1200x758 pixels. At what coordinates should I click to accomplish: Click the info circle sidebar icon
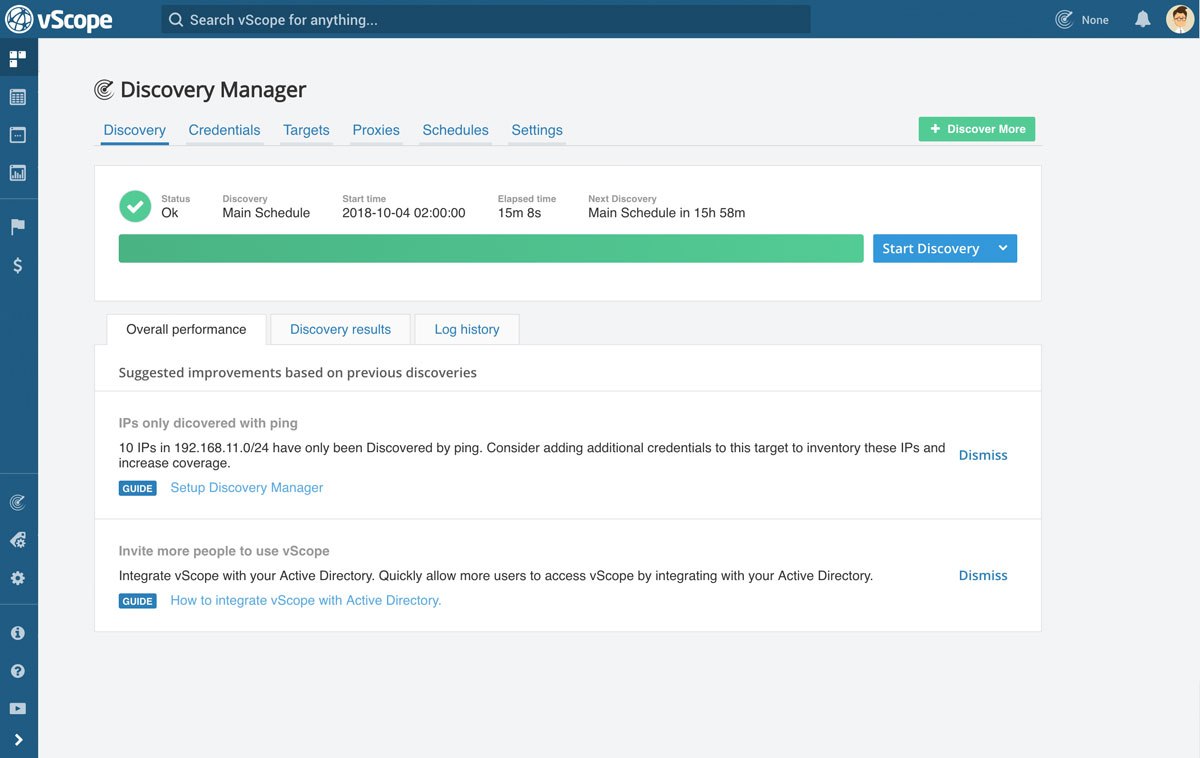pyautogui.click(x=18, y=633)
